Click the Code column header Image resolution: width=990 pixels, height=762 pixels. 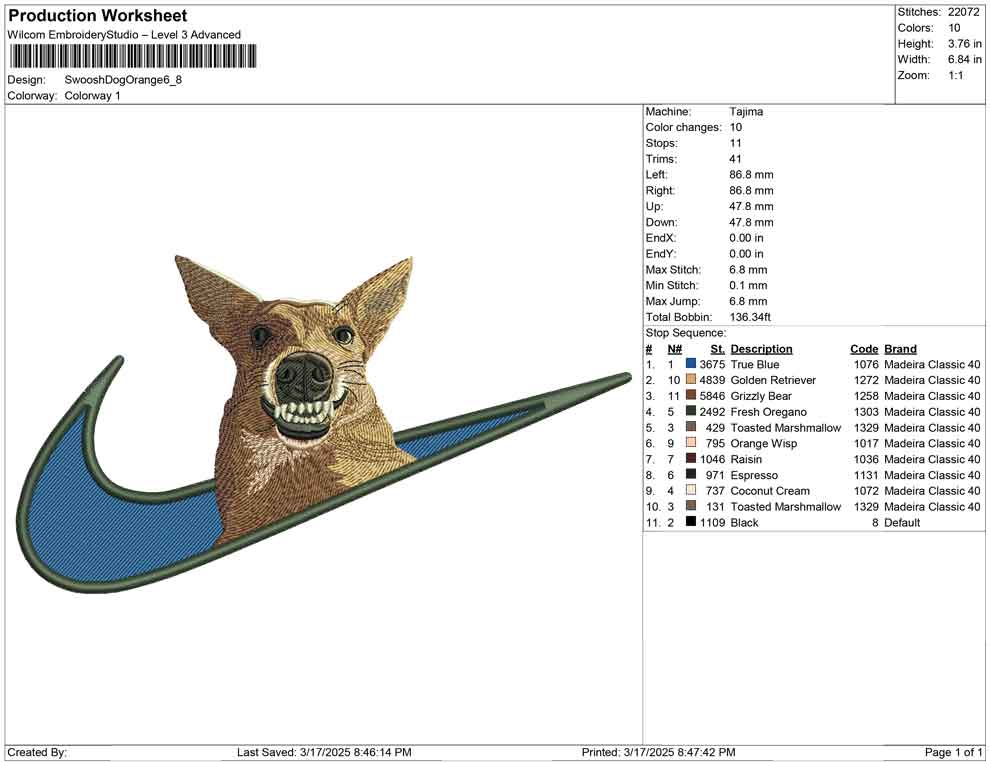point(863,349)
